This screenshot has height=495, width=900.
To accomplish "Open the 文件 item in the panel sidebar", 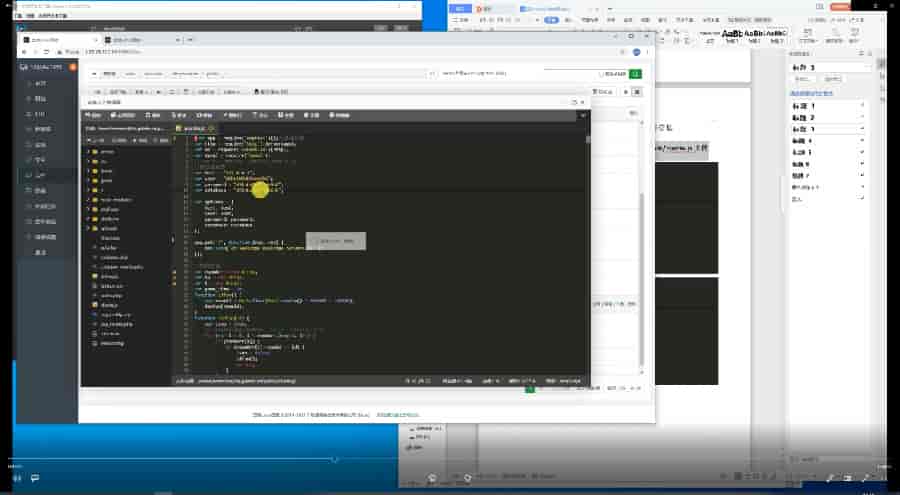I will 41,173.
